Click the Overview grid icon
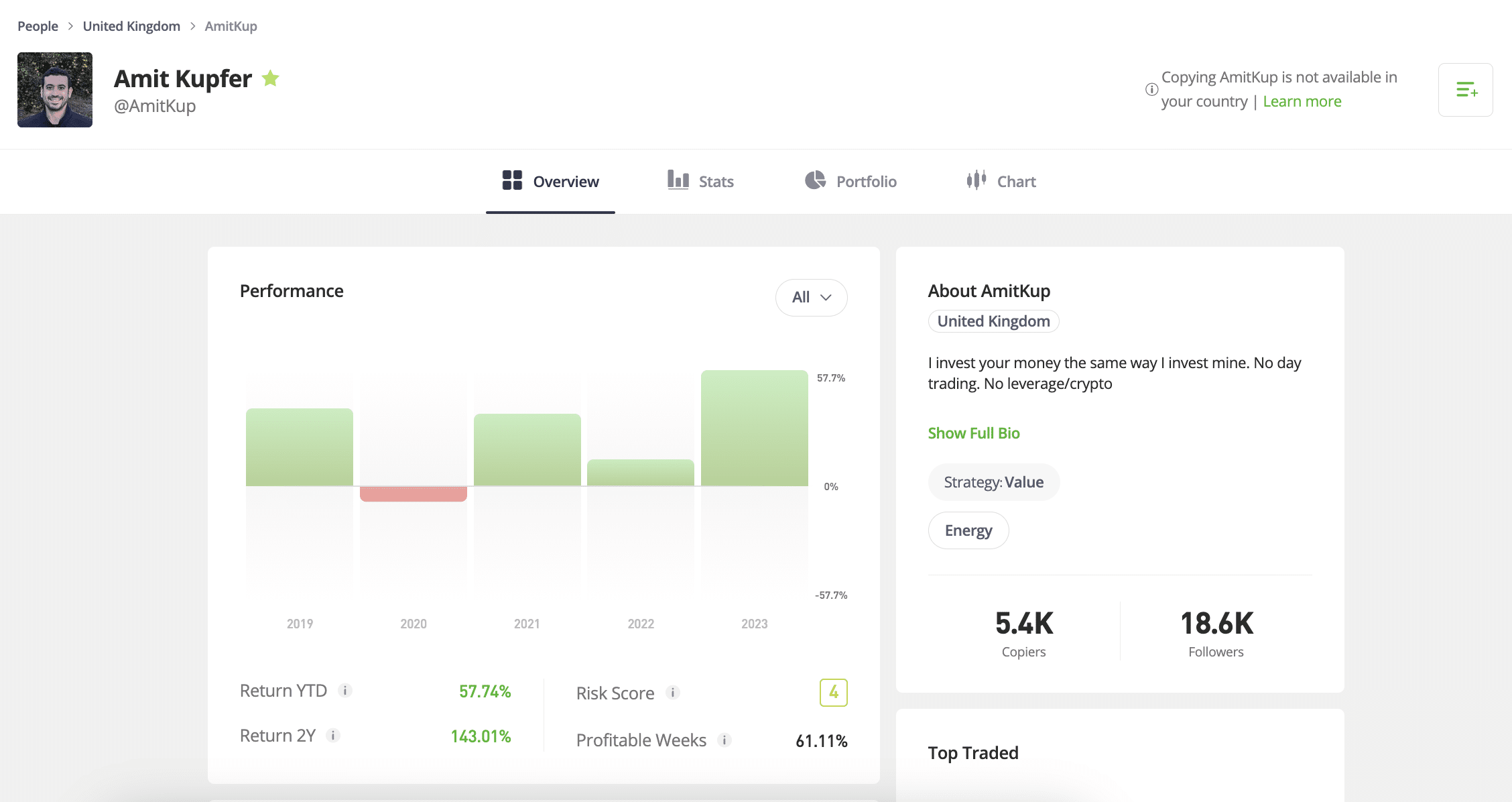The height and width of the screenshot is (802, 1512). coord(512,180)
